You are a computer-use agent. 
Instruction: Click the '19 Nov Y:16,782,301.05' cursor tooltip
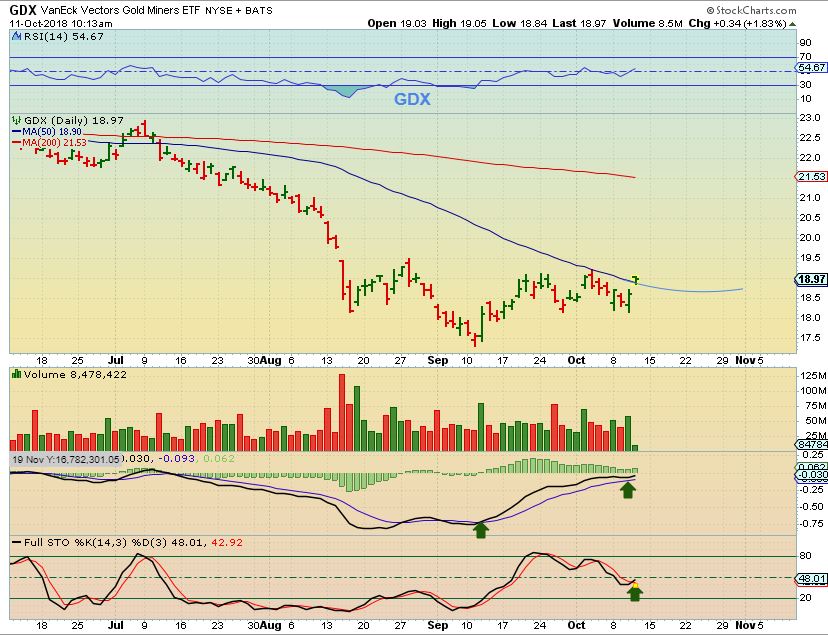(x=65, y=460)
